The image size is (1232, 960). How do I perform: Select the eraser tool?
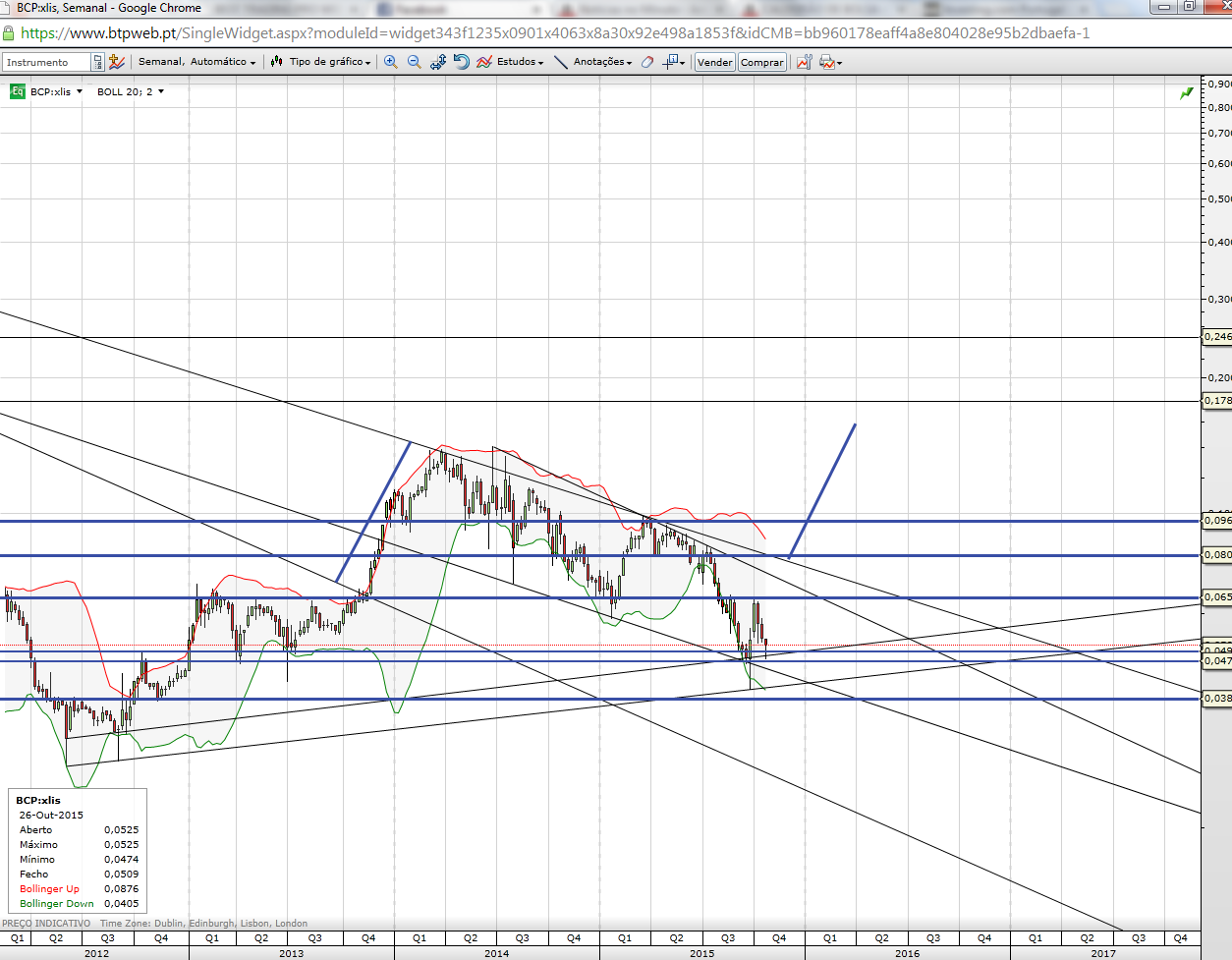647,62
